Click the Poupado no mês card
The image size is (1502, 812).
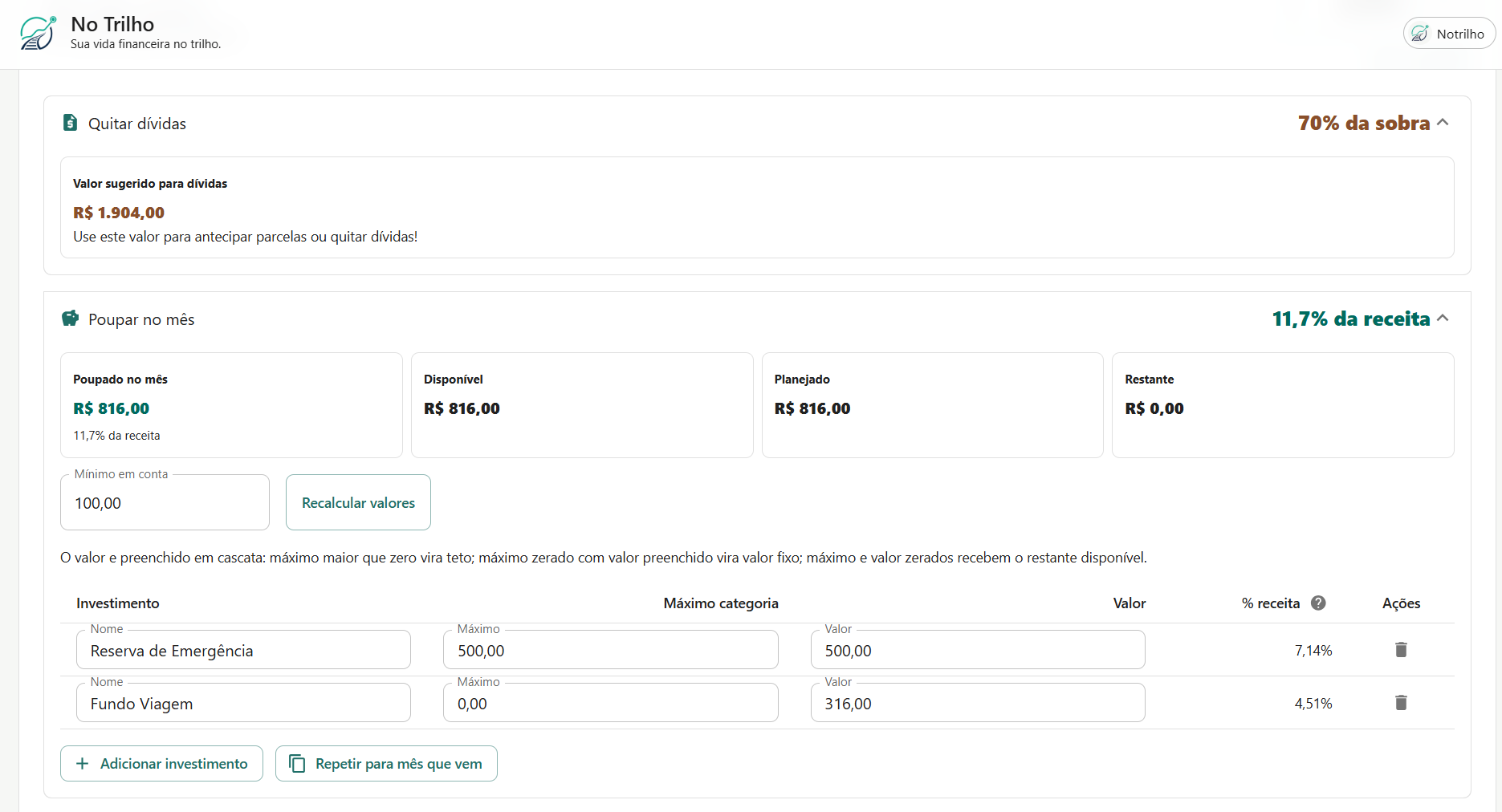[x=231, y=405]
